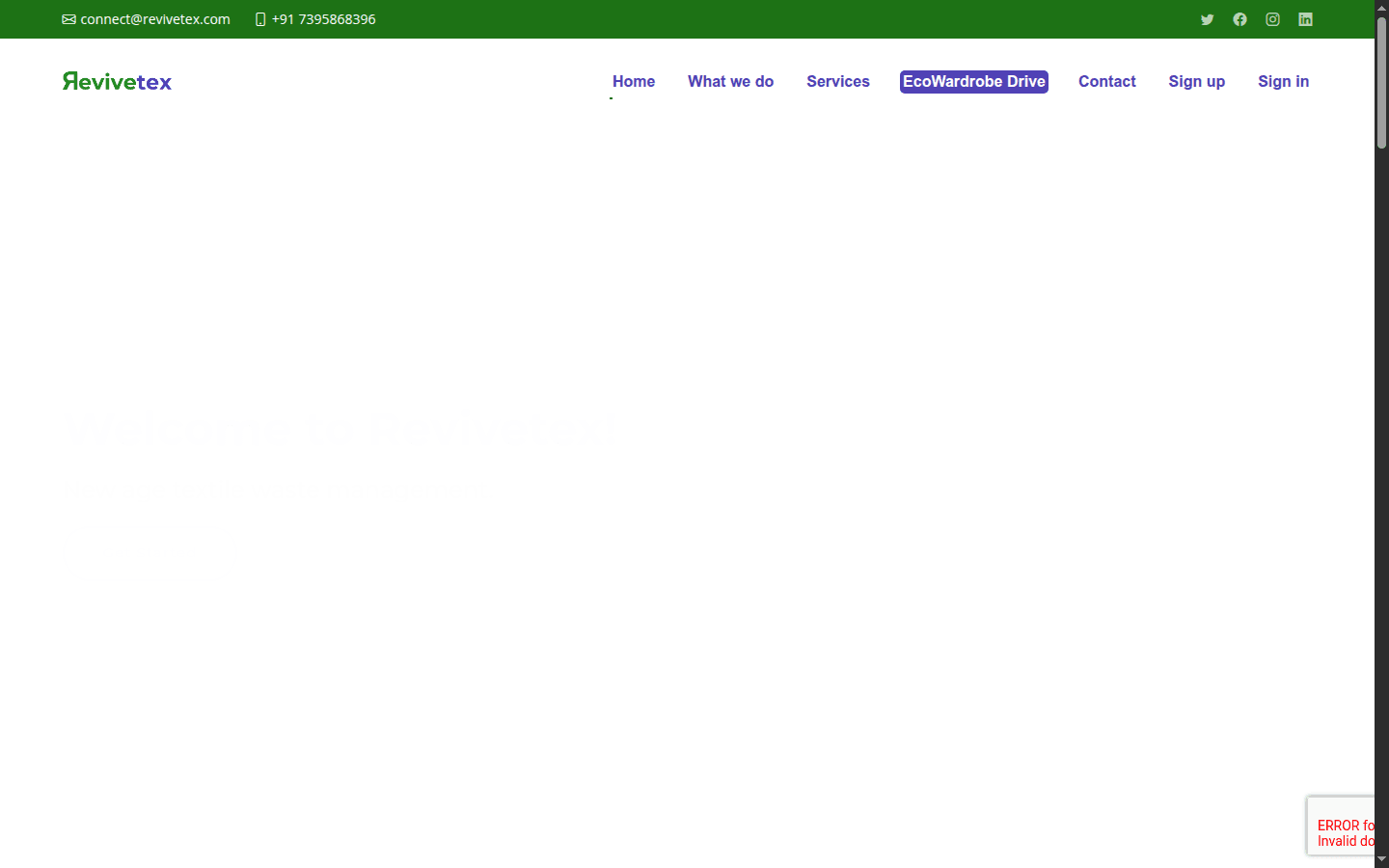Viewport: 1389px width, 868px height.
Task: Open the Services menu item
Action: (x=838, y=82)
